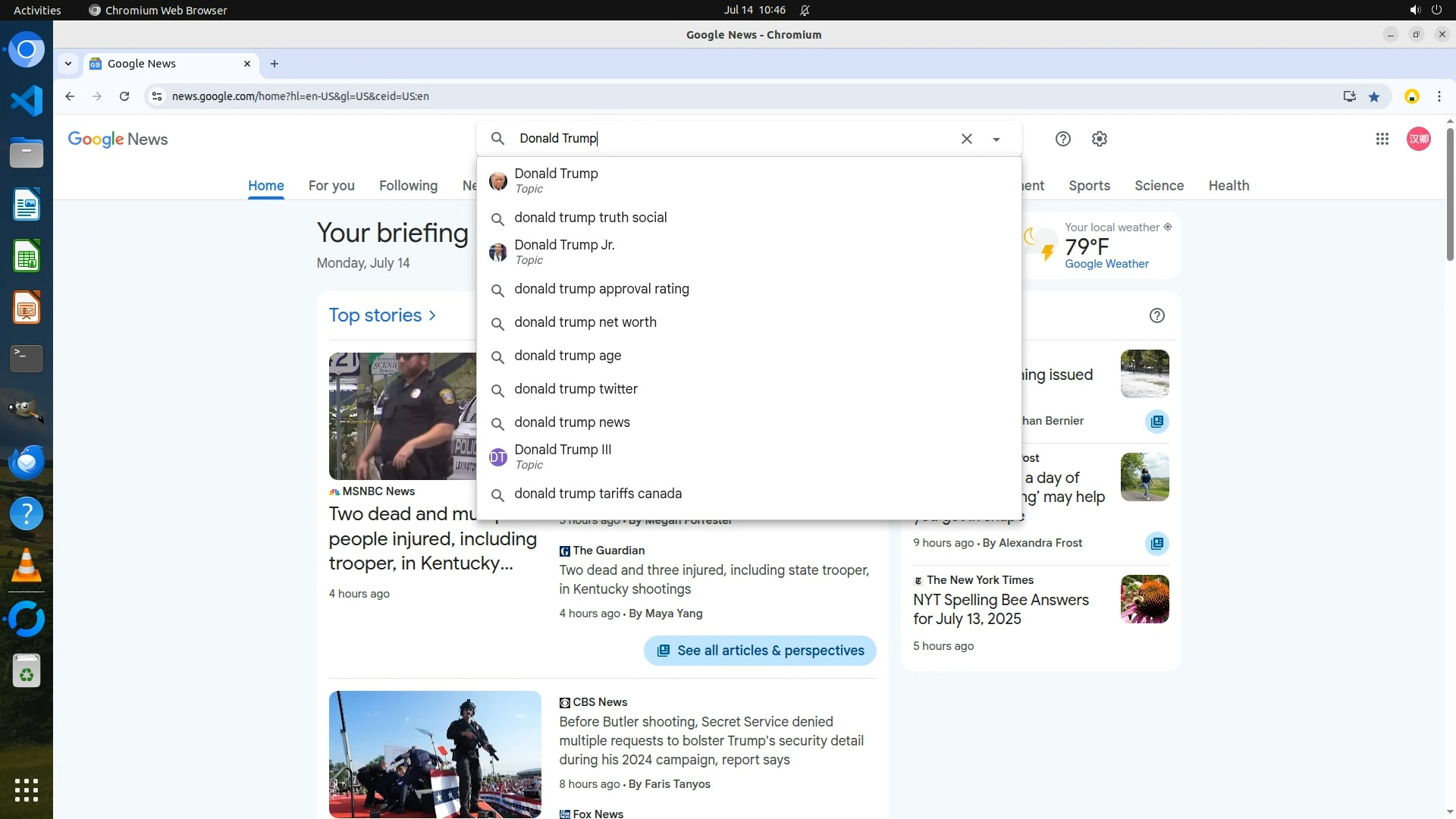1456x819 pixels.
Task: Open the For you tab
Action: coord(331,186)
